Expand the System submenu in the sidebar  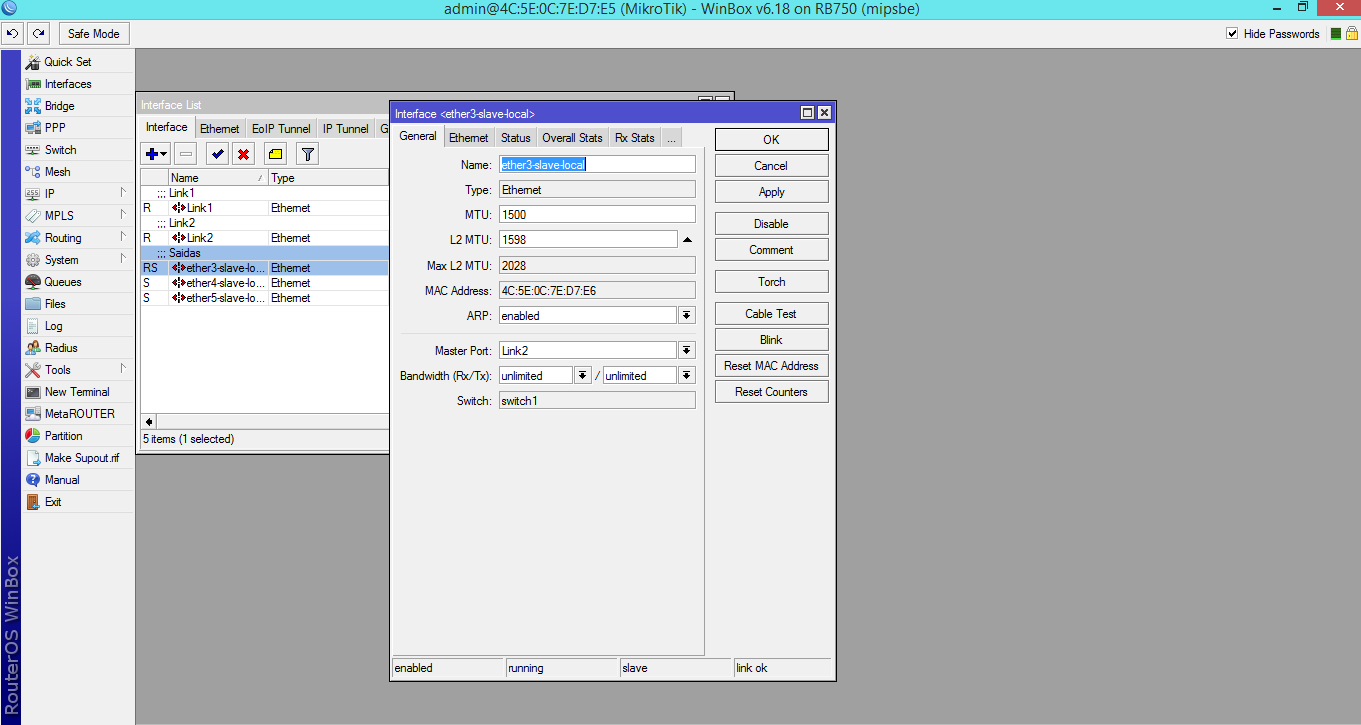tap(123, 259)
